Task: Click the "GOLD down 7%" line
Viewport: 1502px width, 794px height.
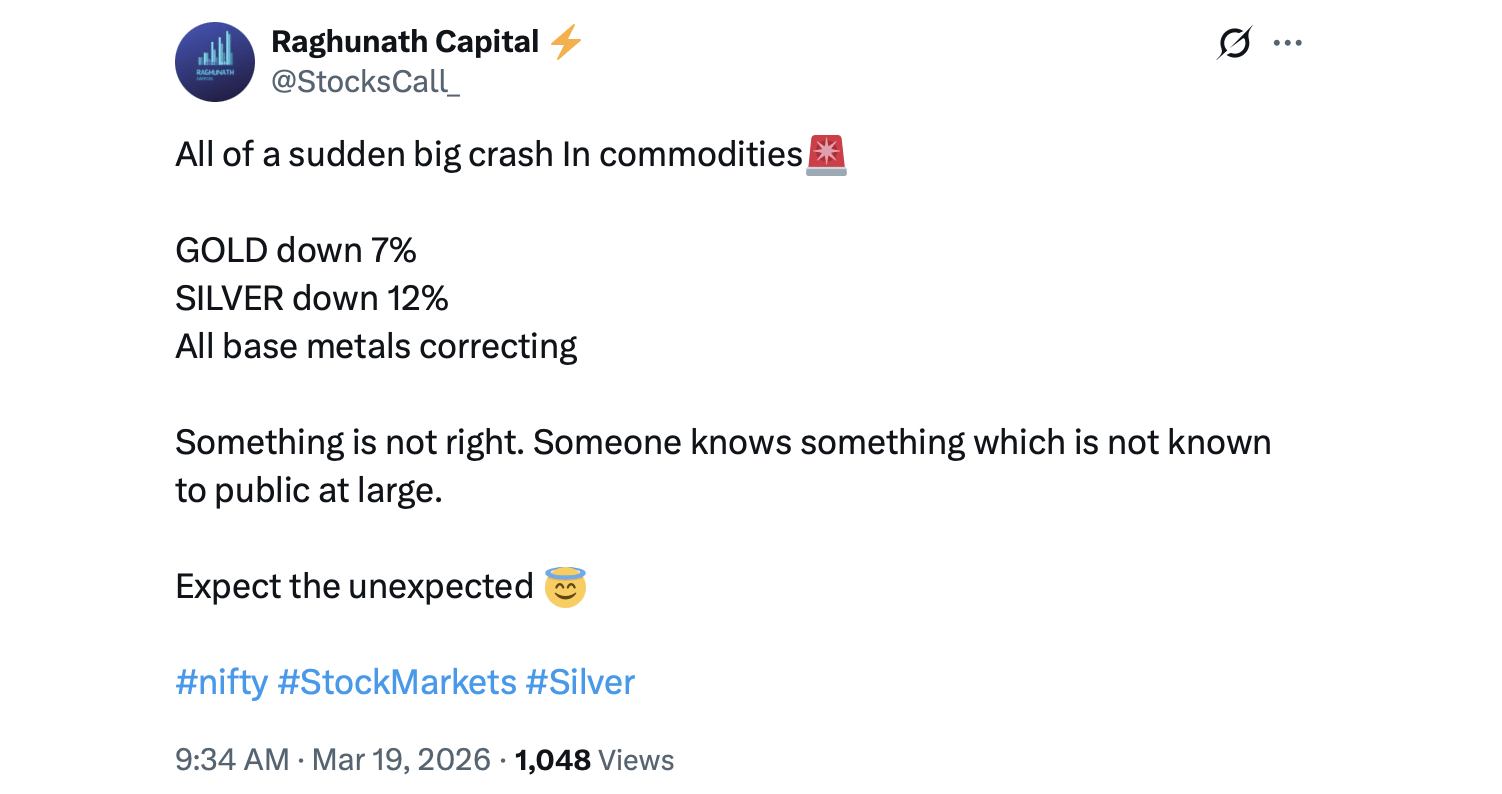Action: pos(296,250)
